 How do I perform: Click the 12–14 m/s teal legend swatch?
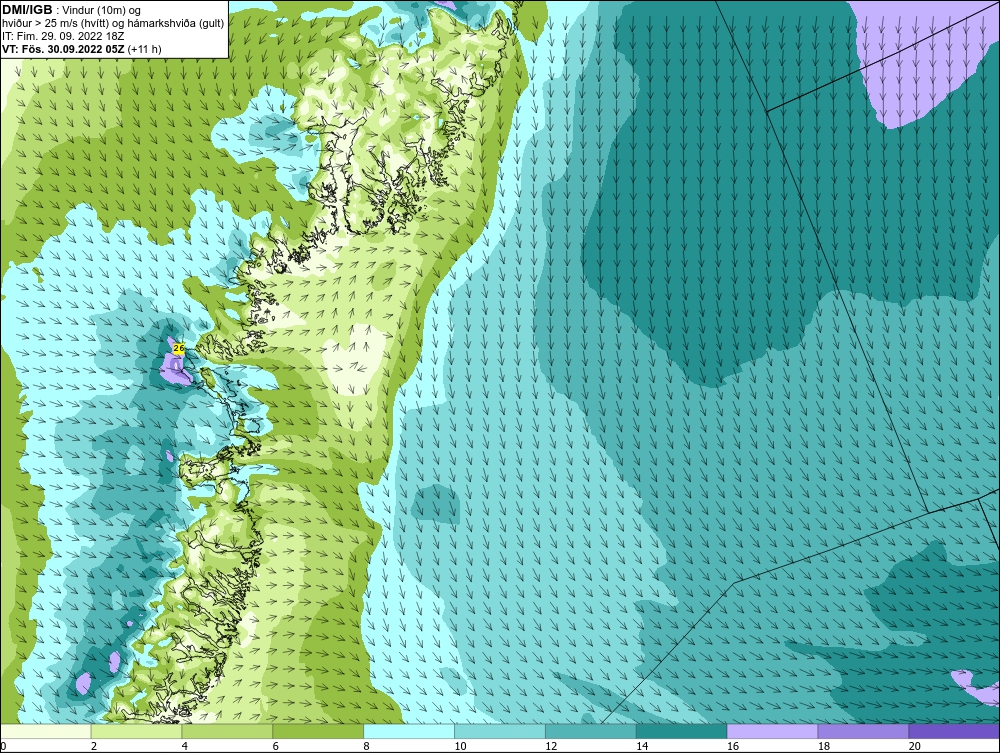[x=591, y=731]
